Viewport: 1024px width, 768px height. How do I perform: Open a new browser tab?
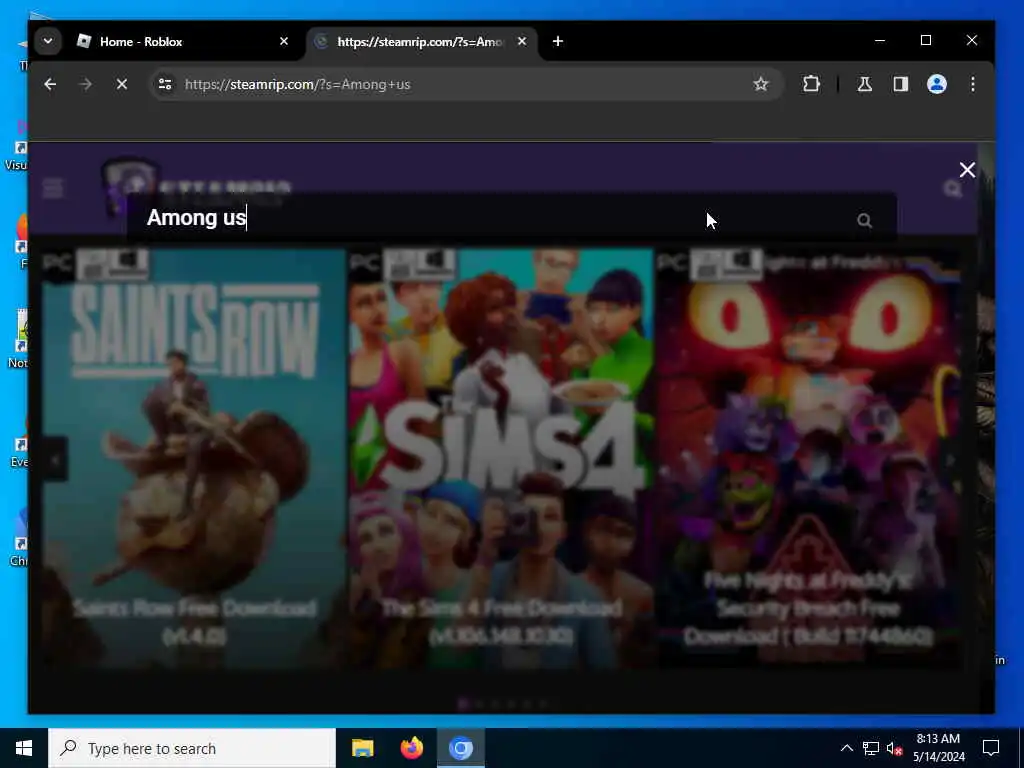coord(558,41)
